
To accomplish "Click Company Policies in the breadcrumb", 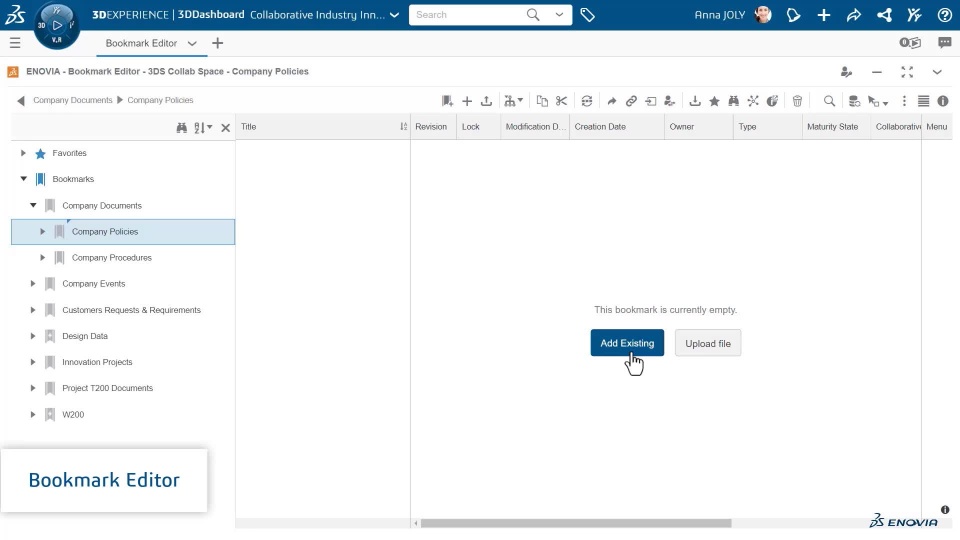I will pyautogui.click(x=160, y=100).
